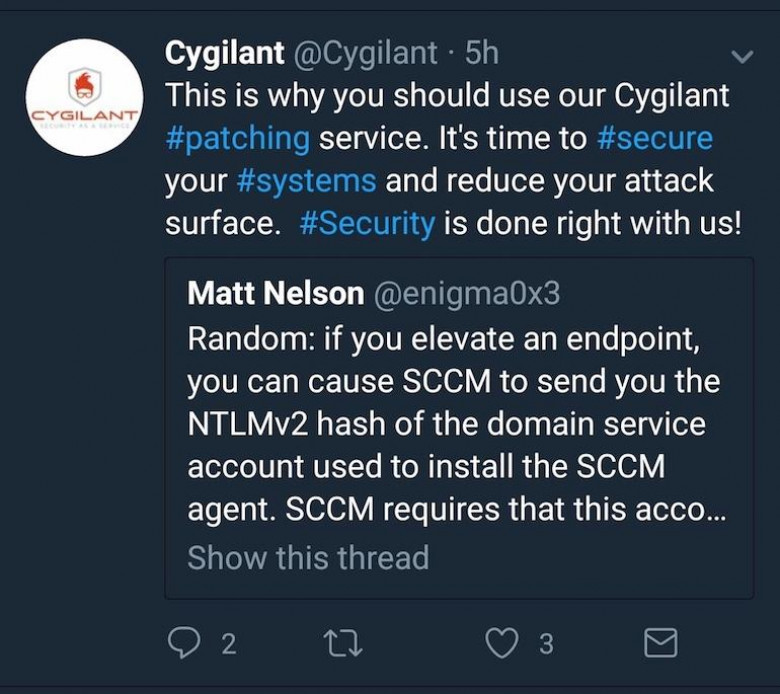Open the #systems hashtag

pyautogui.click(x=306, y=181)
